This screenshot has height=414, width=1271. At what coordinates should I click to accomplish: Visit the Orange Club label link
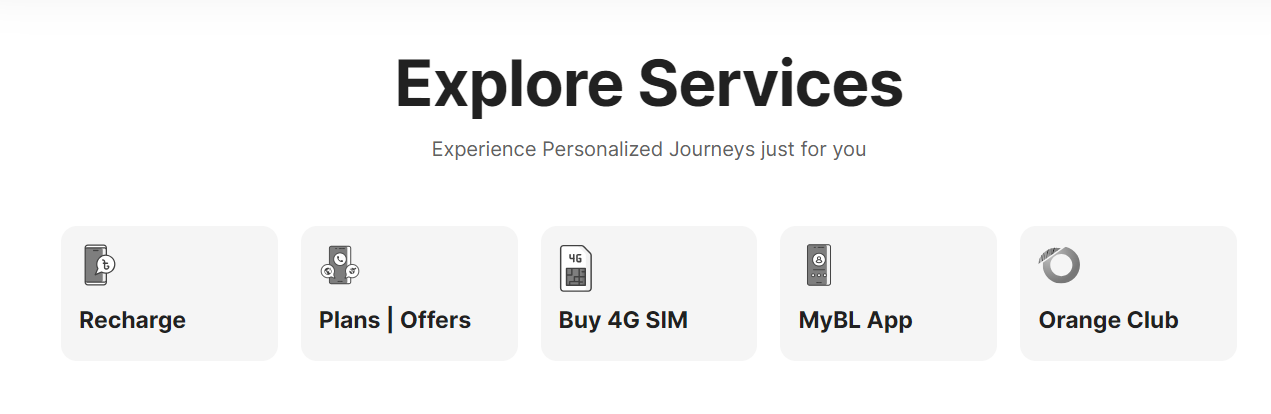coord(1108,321)
